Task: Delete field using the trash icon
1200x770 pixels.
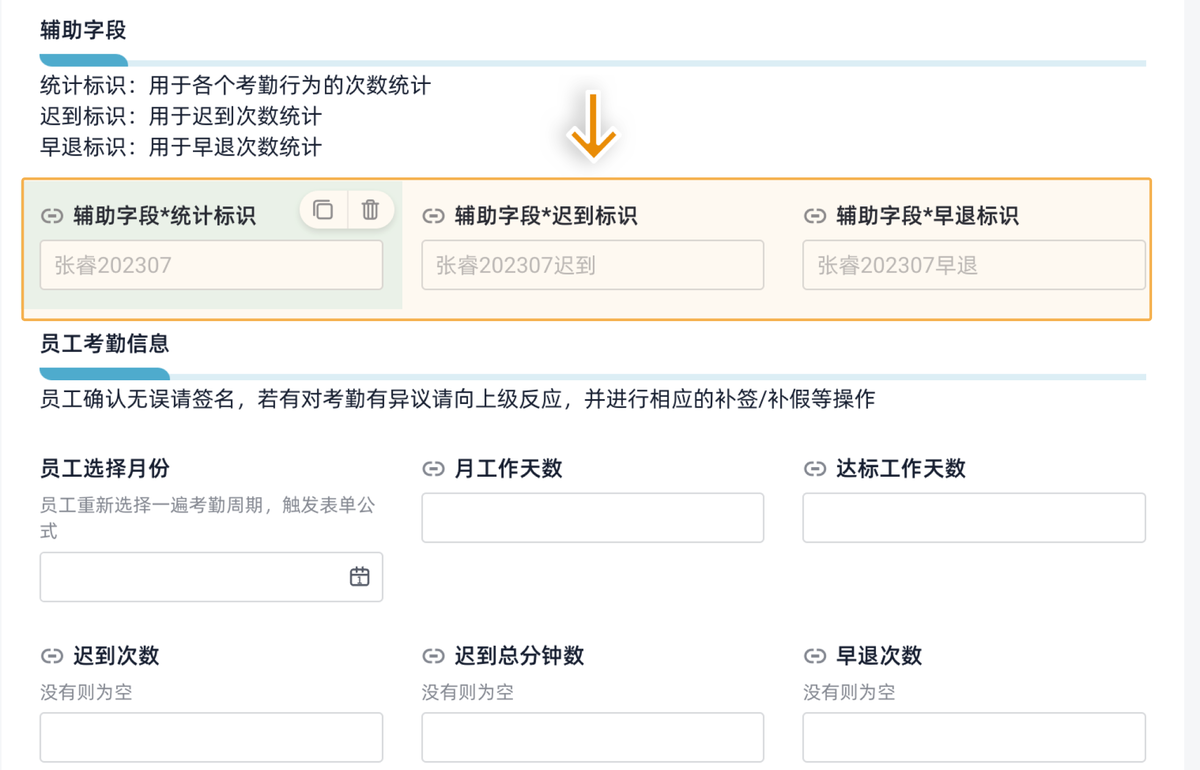Action: point(370,209)
